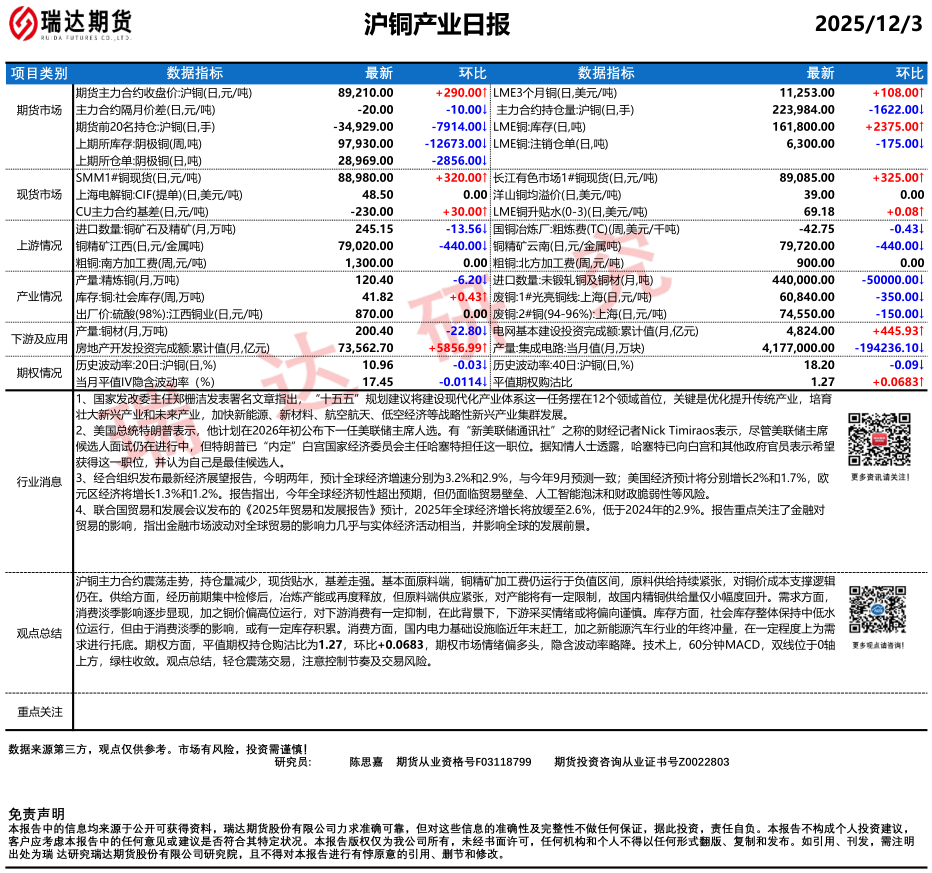Select the 沪铜产业日报 report title

click(436, 25)
